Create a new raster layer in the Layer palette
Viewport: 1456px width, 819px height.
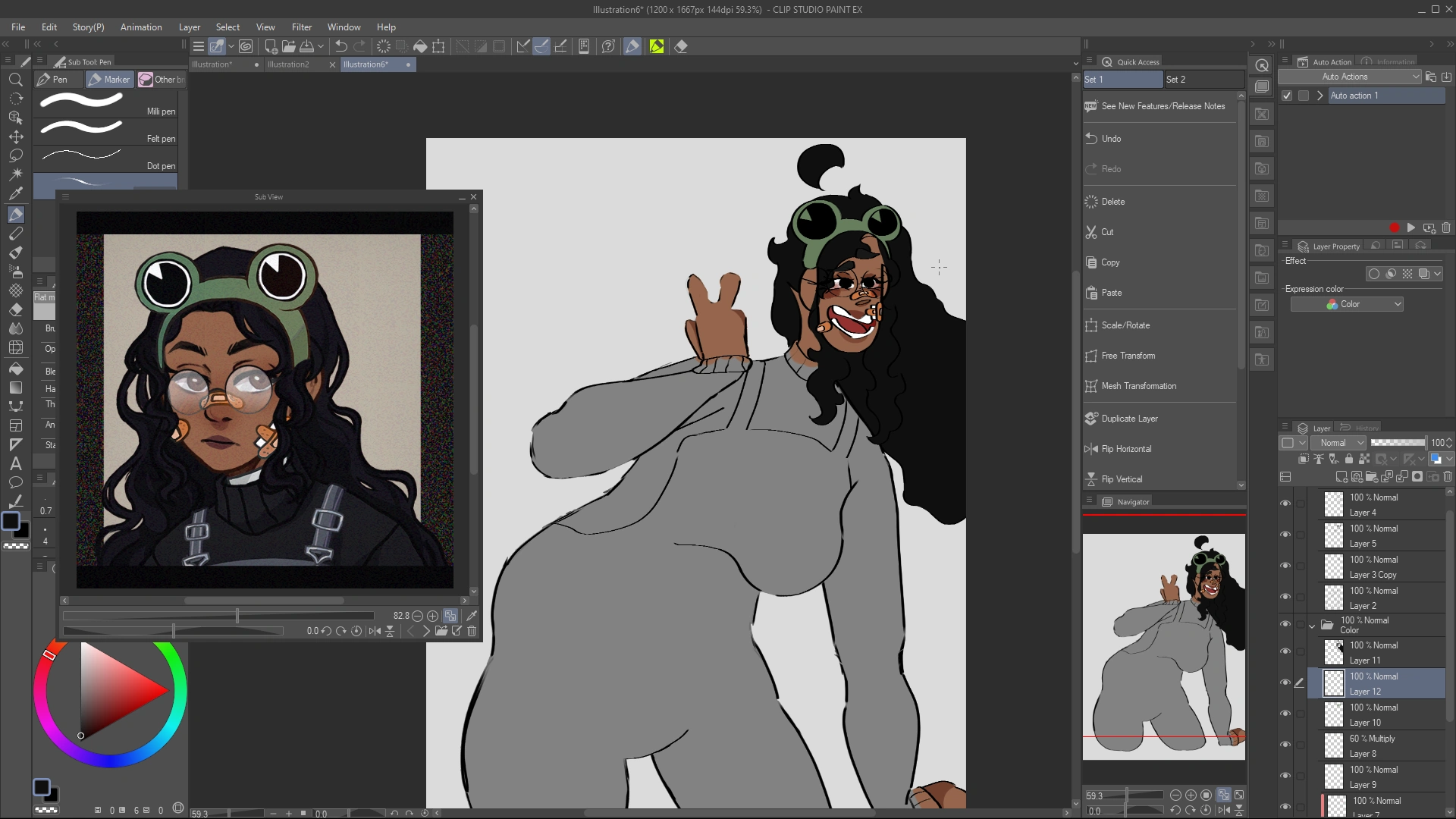pyautogui.click(x=1341, y=476)
